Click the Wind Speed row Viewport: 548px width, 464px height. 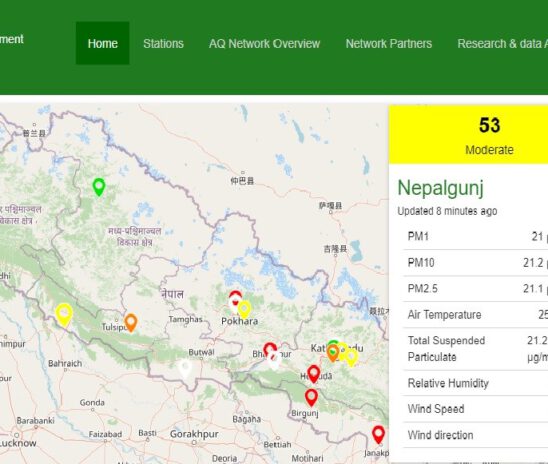pyautogui.click(x=475, y=409)
